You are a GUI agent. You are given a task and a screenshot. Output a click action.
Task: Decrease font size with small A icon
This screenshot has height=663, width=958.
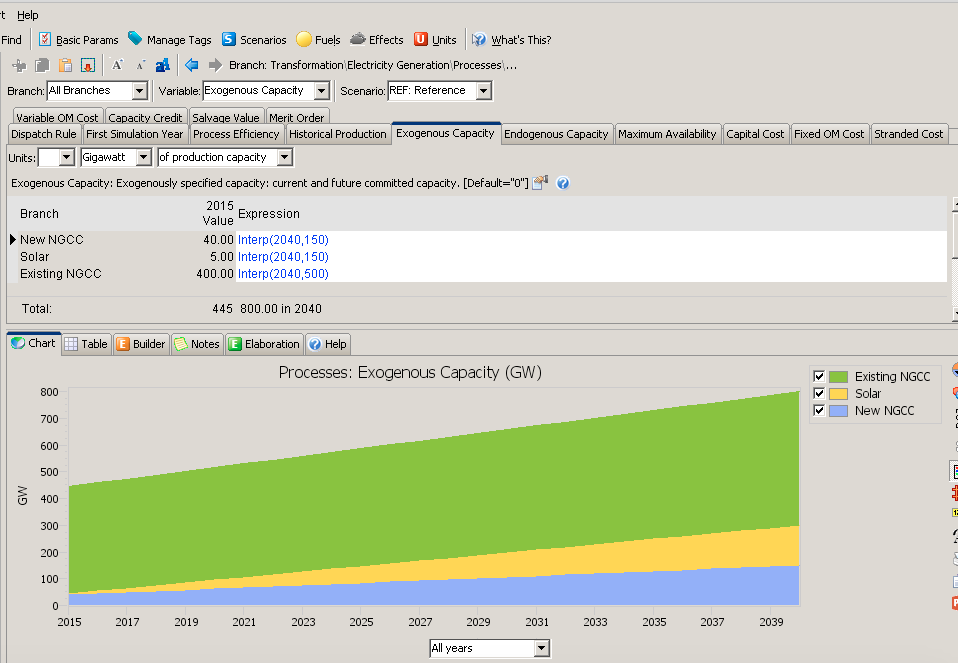(x=140, y=65)
